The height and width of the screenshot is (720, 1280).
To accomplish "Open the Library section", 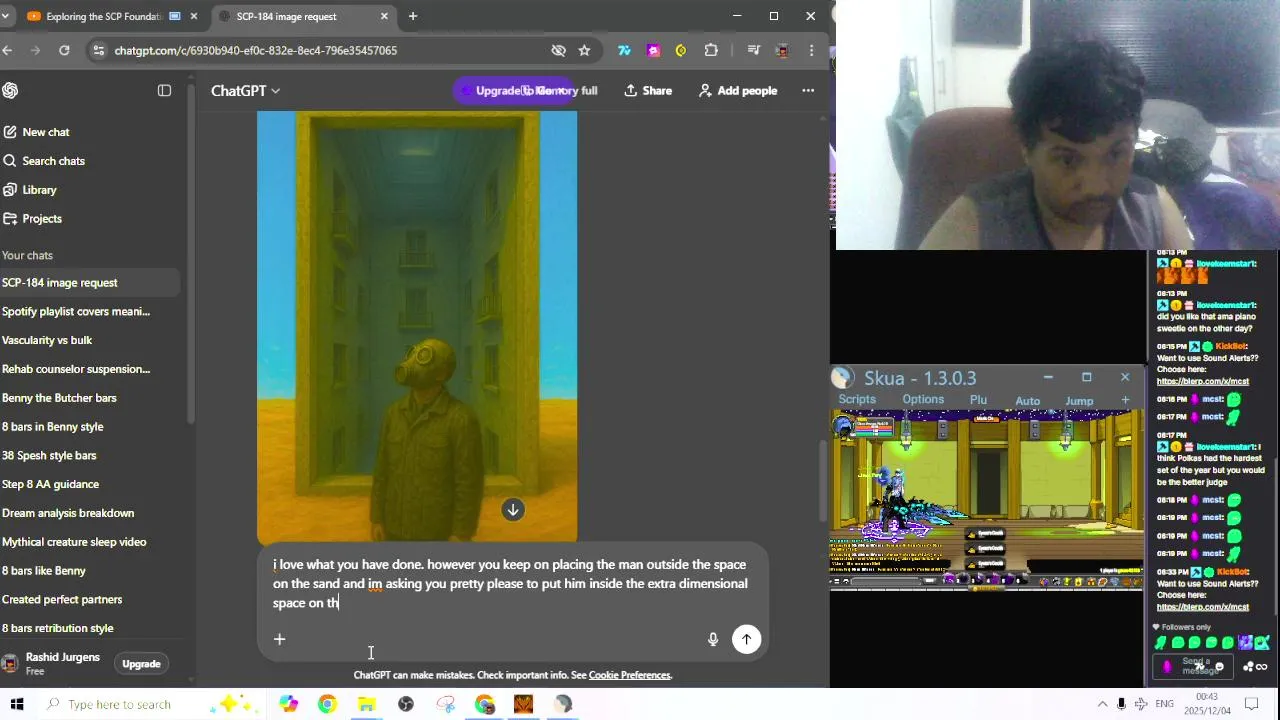I will [39, 190].
